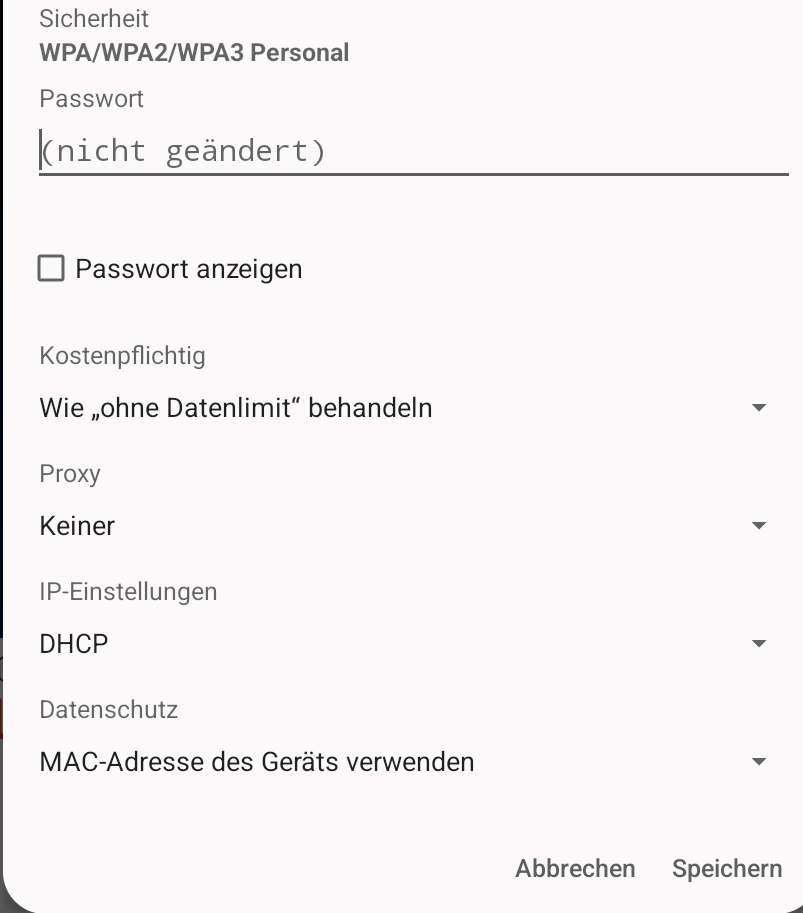Enable the Passwort anzeigen checkbox
The width and height of the screenshot is (803, 913).
point(51,269)
